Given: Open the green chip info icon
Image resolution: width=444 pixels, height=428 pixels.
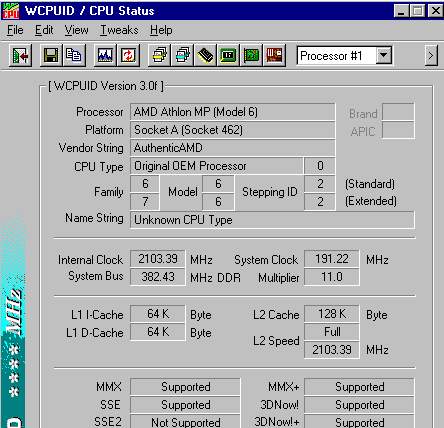Looking at the screenshot, I should pyautogui.click(x=228, y=55).
